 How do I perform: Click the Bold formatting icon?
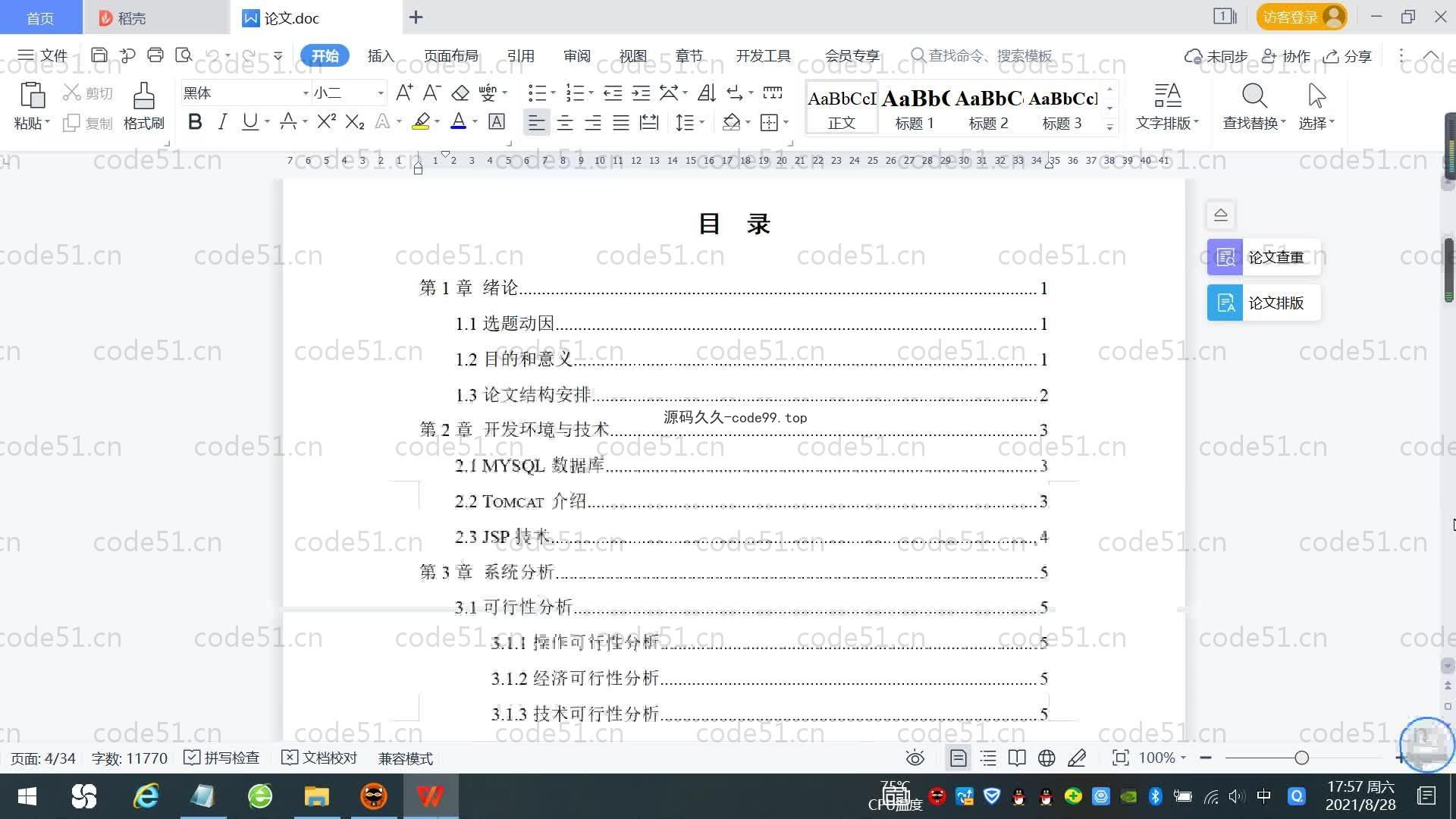tap(195, 122)
